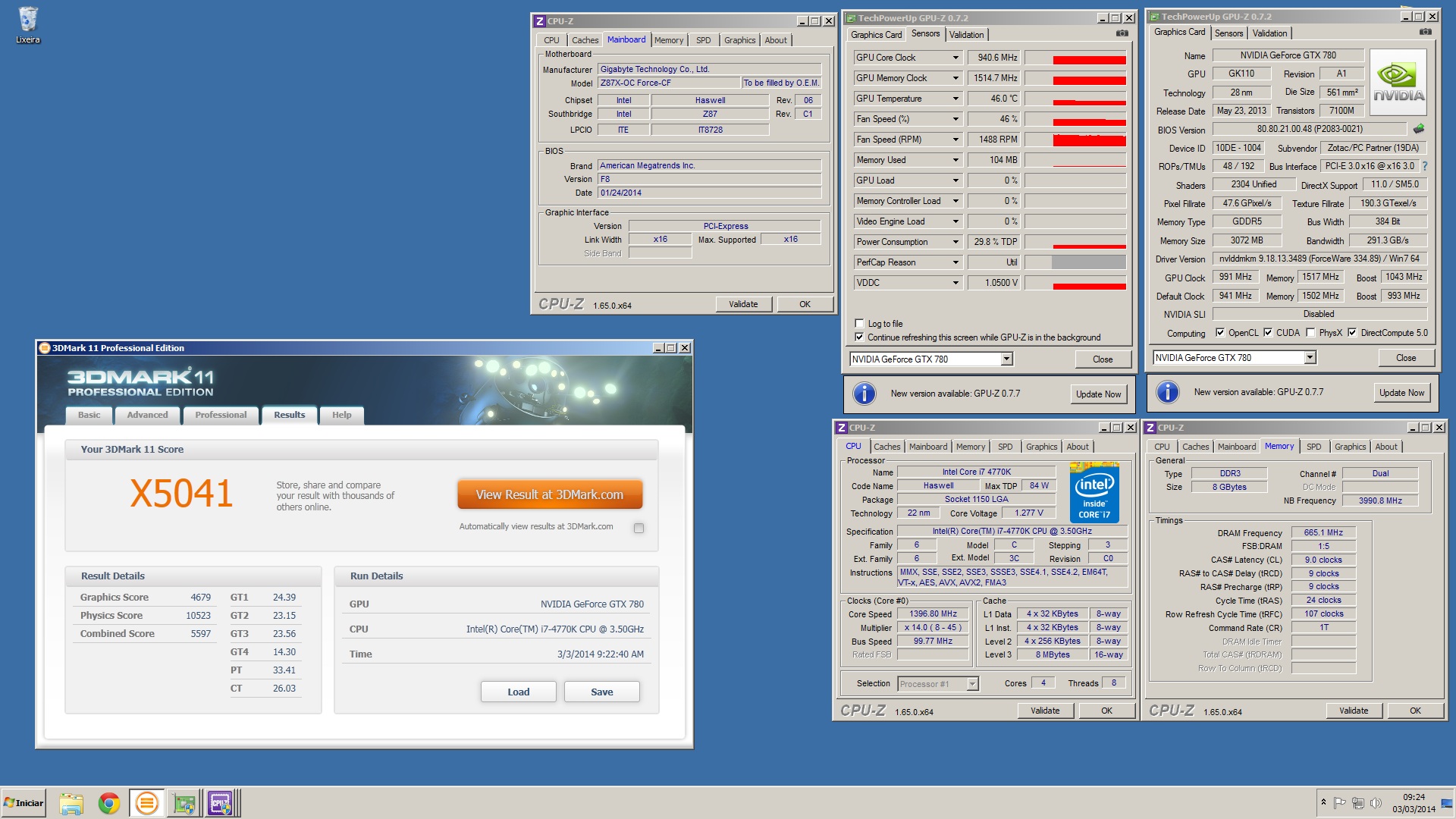Open the Action Center flag tray icon

pos(1340,802)
